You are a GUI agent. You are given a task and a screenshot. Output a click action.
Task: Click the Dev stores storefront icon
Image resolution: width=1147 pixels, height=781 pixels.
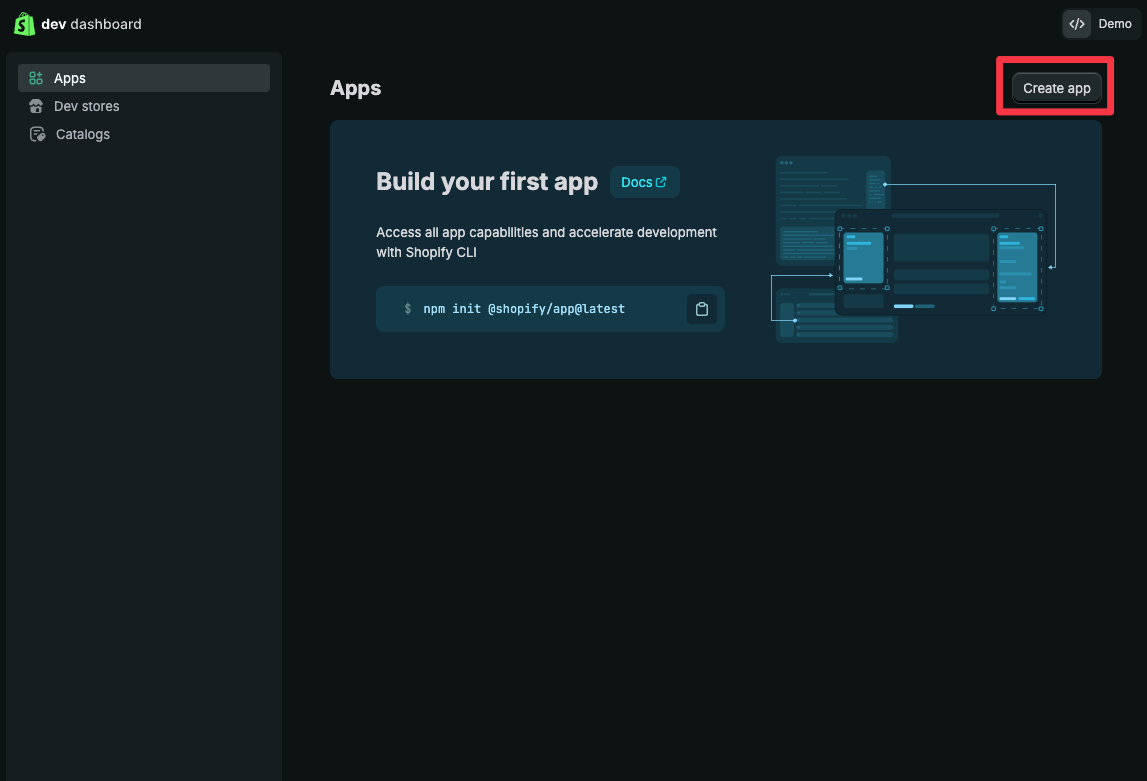pos(36,106)
